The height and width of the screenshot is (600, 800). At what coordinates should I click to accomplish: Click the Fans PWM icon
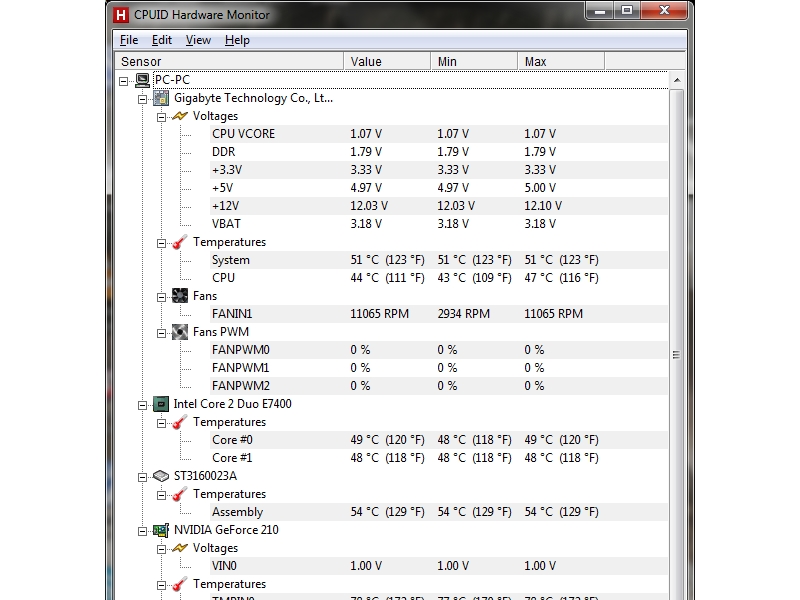point(180,332)
